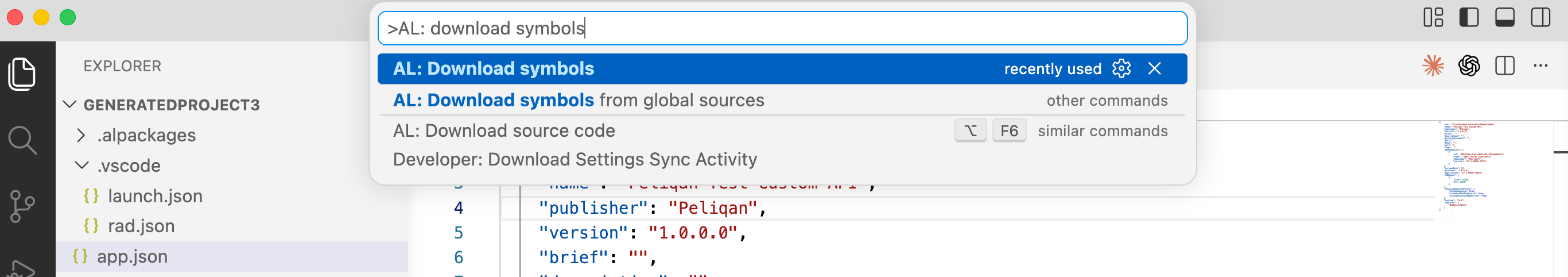This screenshot has width=1568, height=277.
Task: Open the Explorer view in activity bar
Action: (22, 74)
